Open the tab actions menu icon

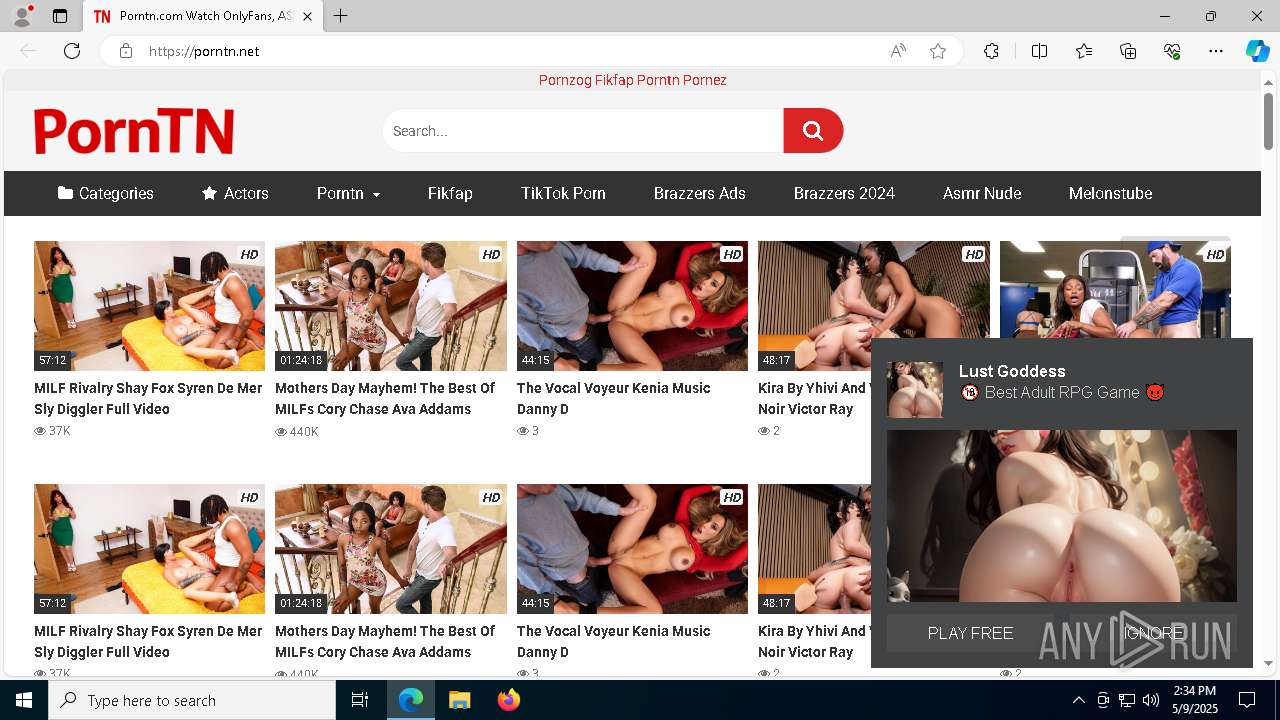tap(60, 16)
